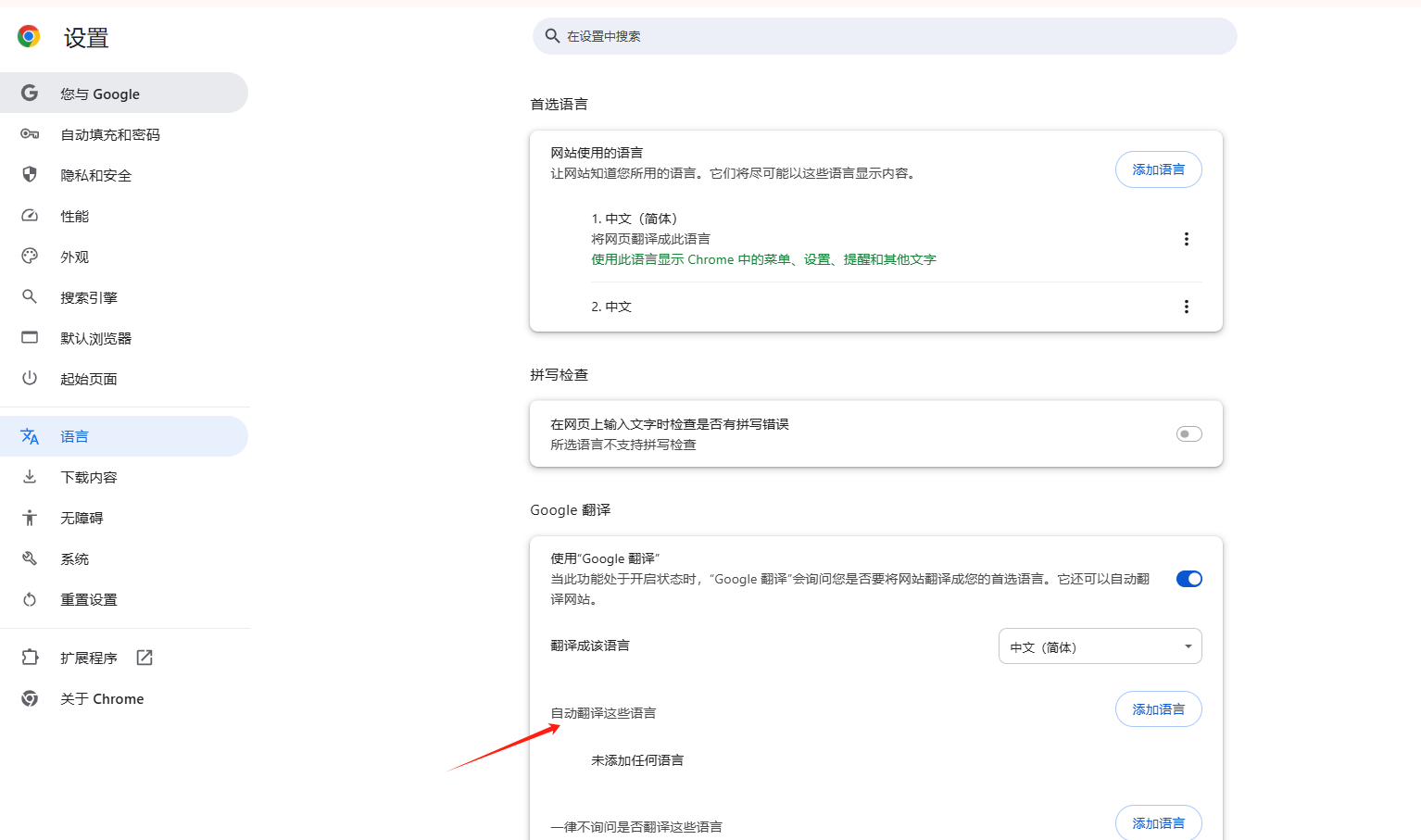Open 下载内容 settings
1421x840 pixels.
tap(124, 477)
